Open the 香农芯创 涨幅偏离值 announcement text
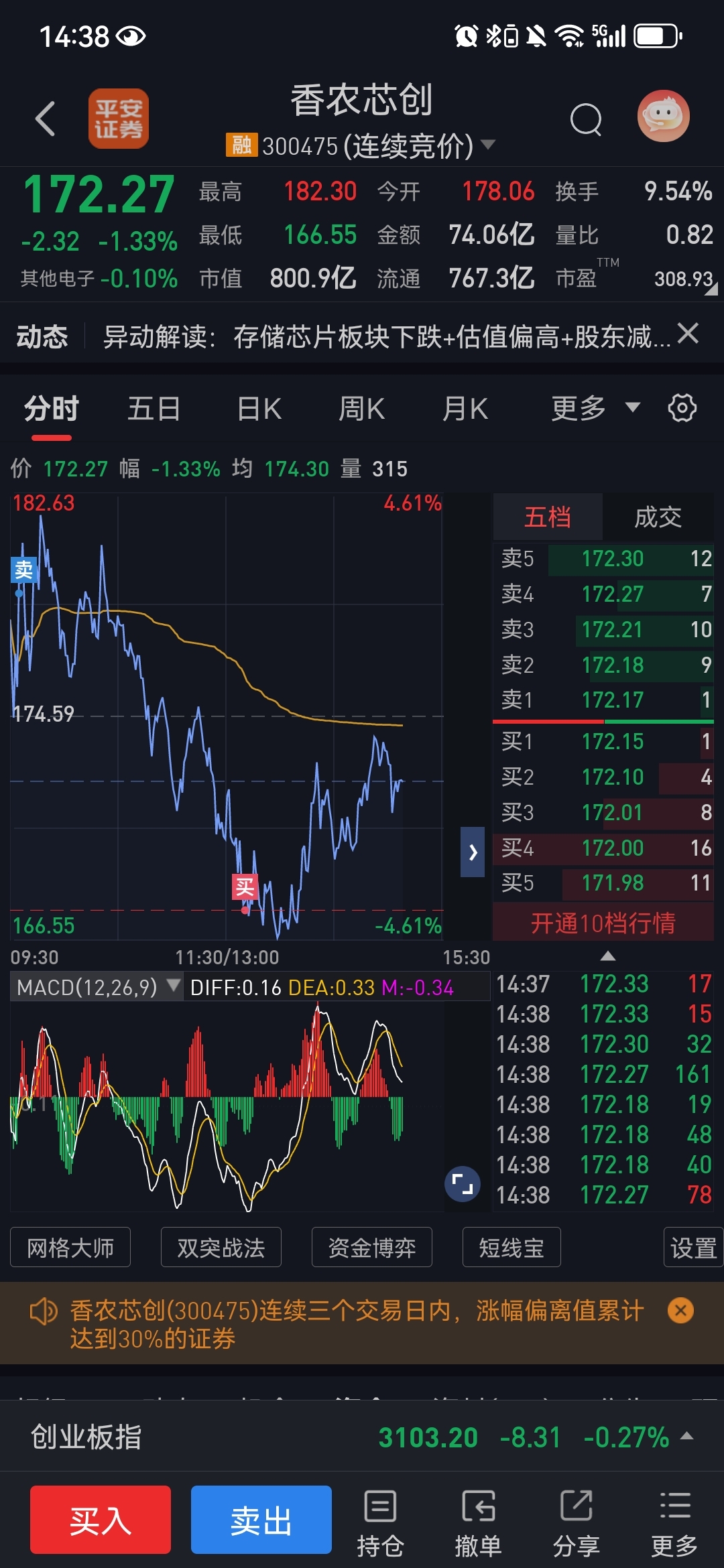This screenshot has width=724, height=1568. click(357, 1324)
